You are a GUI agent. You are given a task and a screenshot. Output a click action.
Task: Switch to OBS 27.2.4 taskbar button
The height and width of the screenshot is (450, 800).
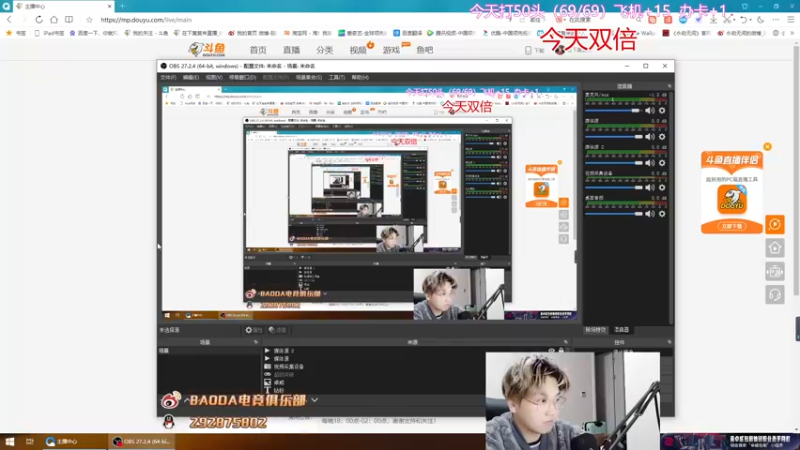pos(141,442)
